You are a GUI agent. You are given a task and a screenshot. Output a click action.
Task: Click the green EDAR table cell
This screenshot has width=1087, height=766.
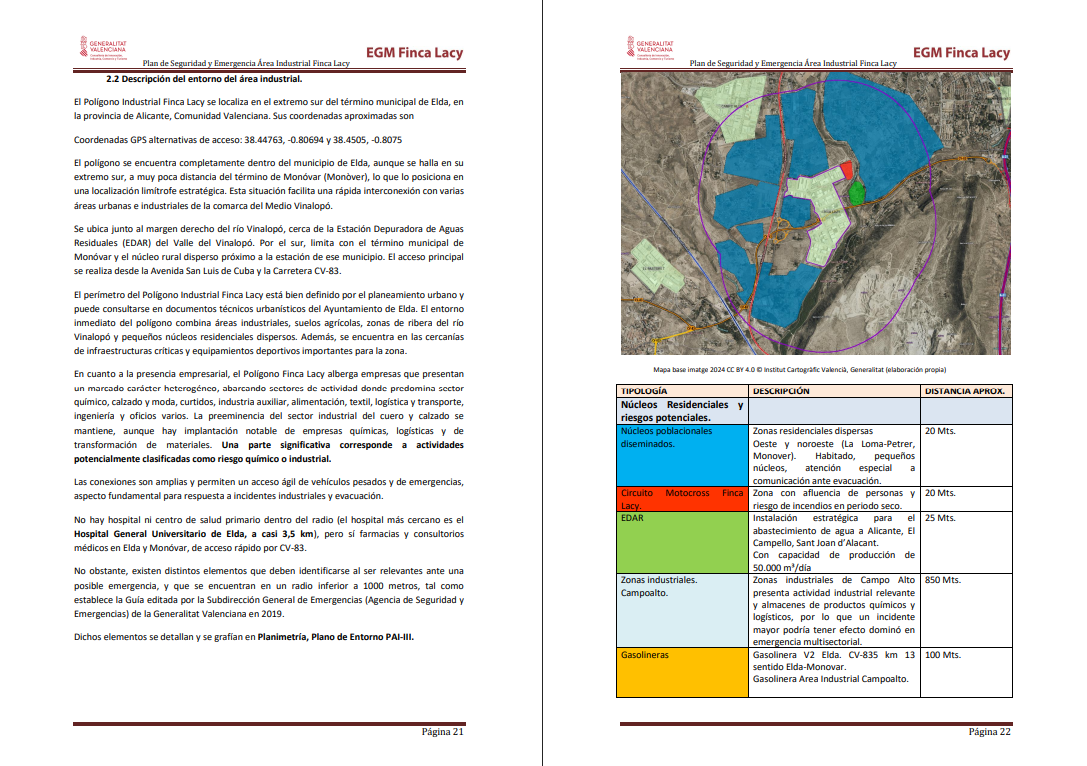coord(681,542)
